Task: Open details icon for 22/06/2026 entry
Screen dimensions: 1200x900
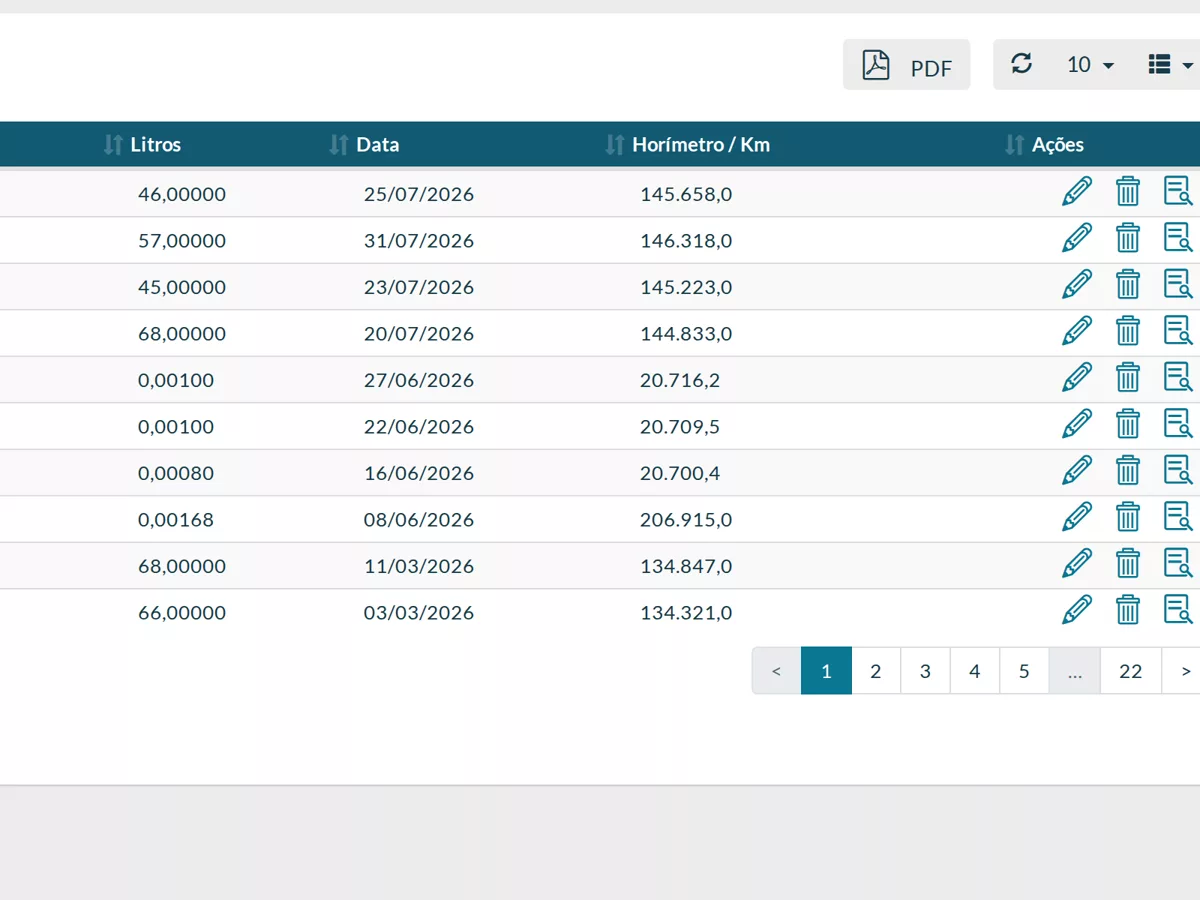Action: tap(1178, 423)
